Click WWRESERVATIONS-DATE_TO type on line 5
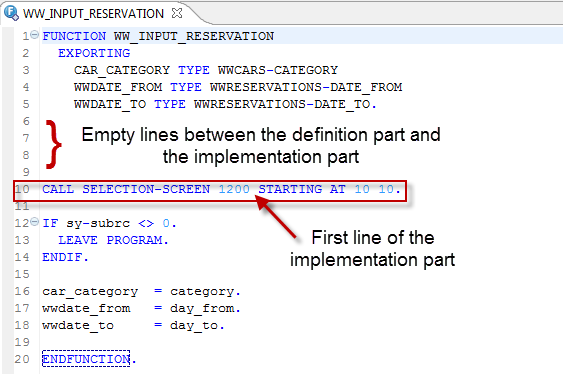Viewport: 563px width, 374px height. click(x=282, y=104)
